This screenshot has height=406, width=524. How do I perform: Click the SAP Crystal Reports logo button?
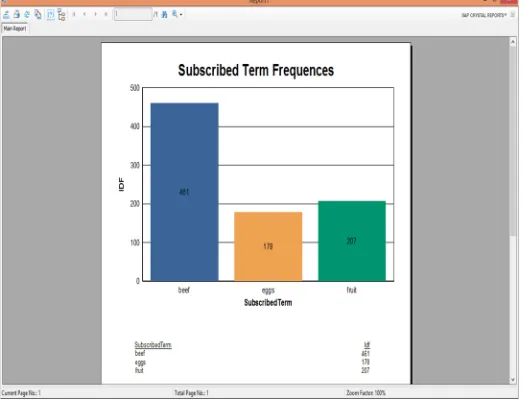tap(484, 15)
